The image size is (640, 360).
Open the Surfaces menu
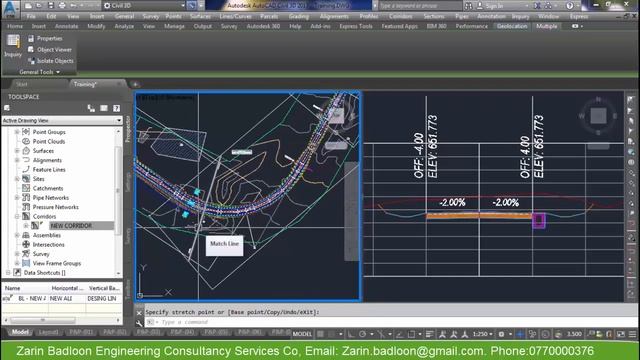pos(200,16)
